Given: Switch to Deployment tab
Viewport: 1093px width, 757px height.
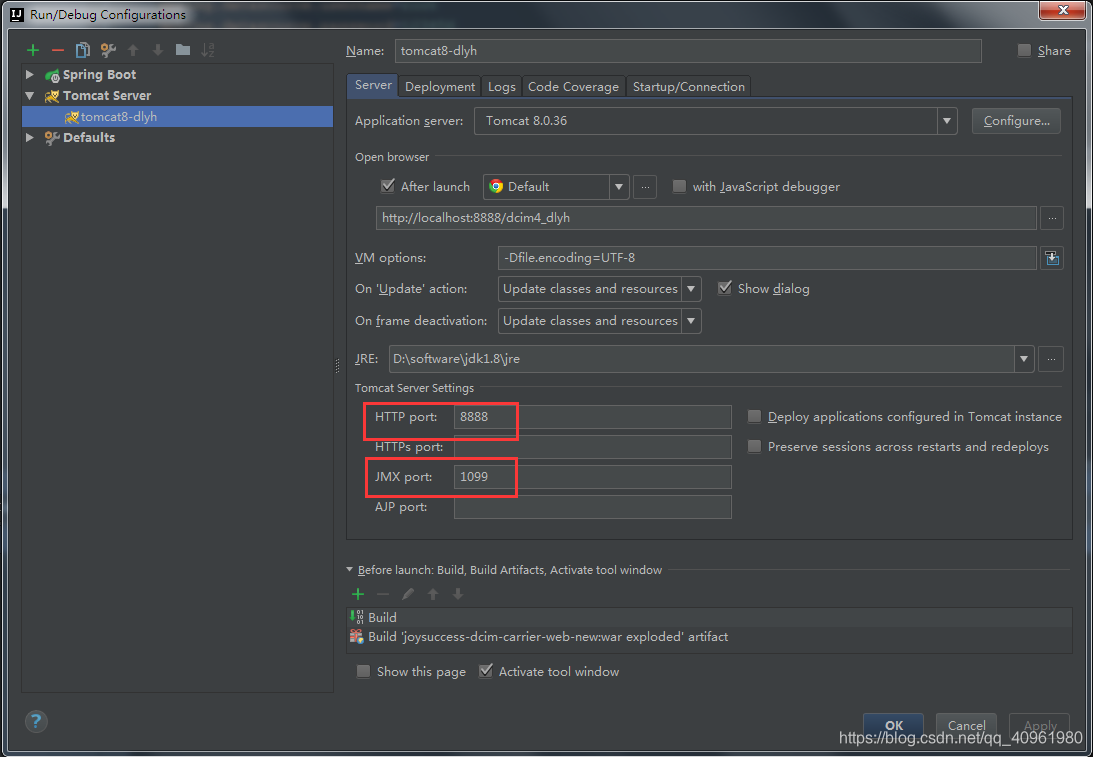Looking at the screenshot, I should coord(440,86).
